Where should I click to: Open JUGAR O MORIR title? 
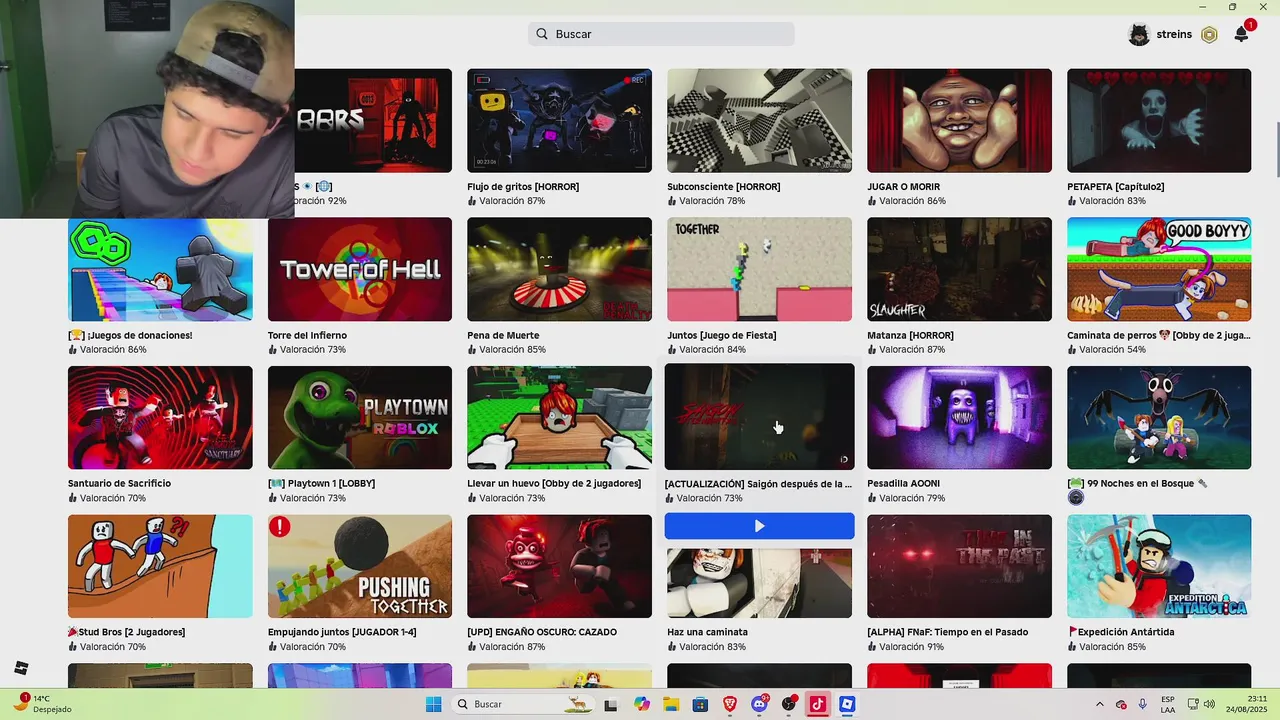(x=904, y=187)
